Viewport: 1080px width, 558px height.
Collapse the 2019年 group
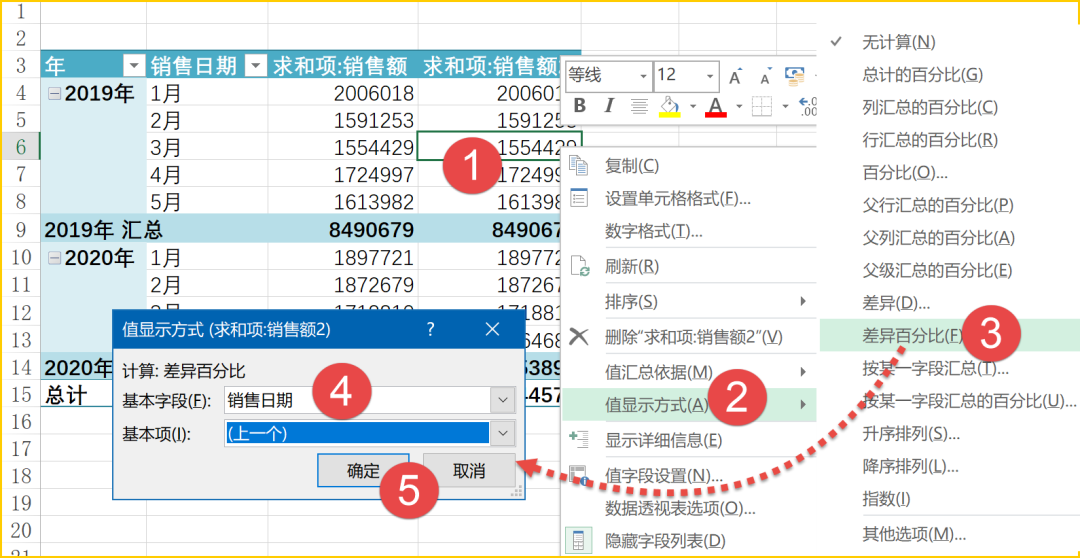click(x=54, y=94)
